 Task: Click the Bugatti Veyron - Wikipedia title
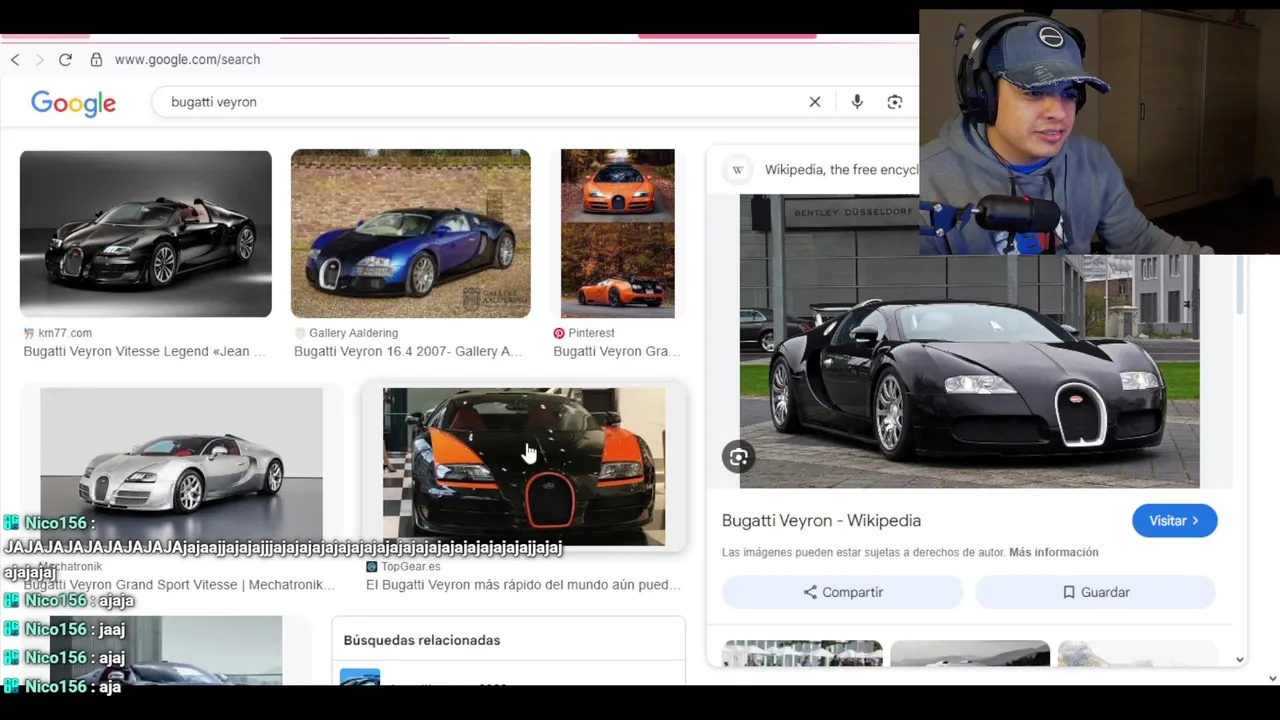tap(821, 520)
